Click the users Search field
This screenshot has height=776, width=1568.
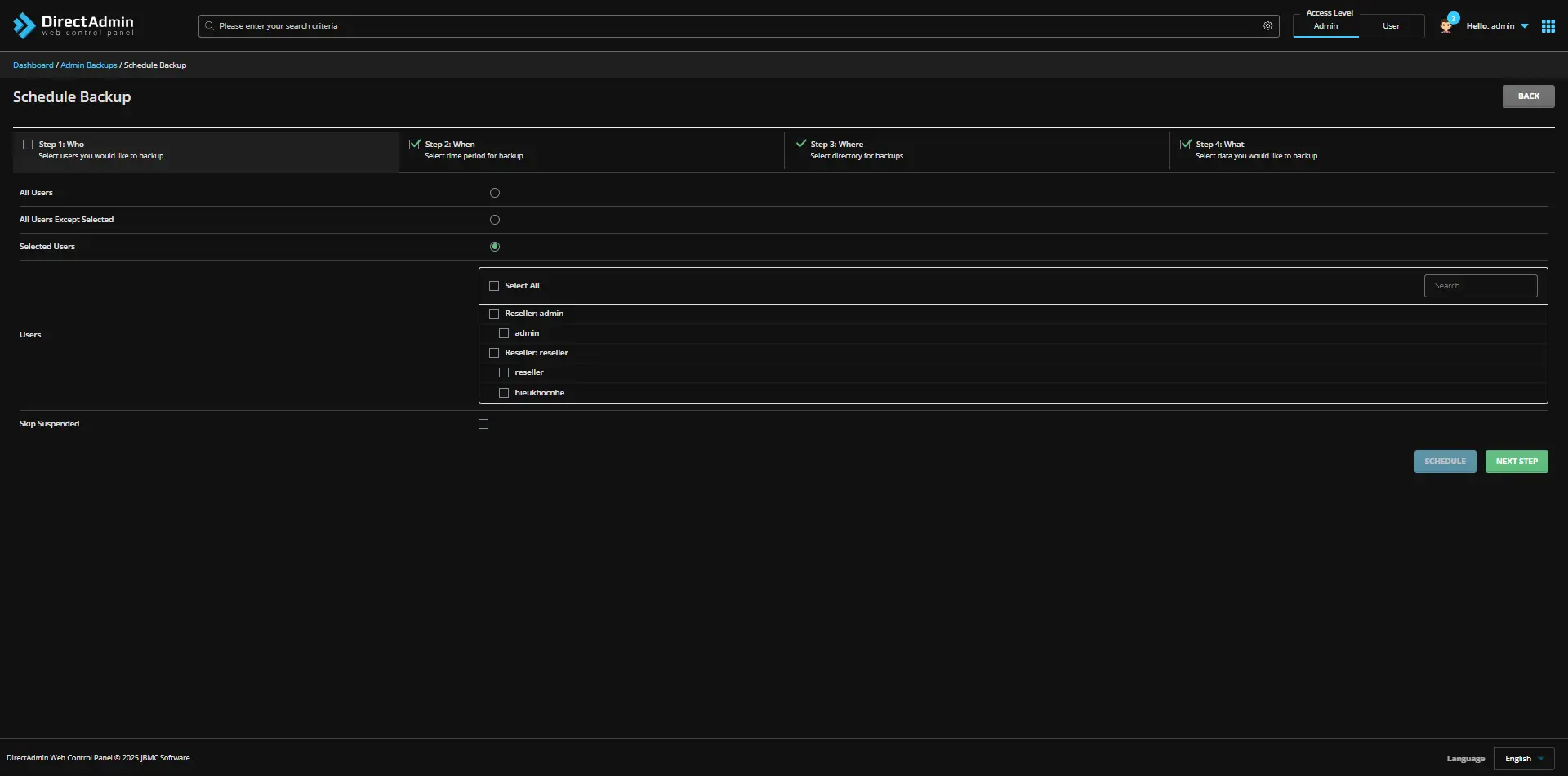tap(1480, 286)
